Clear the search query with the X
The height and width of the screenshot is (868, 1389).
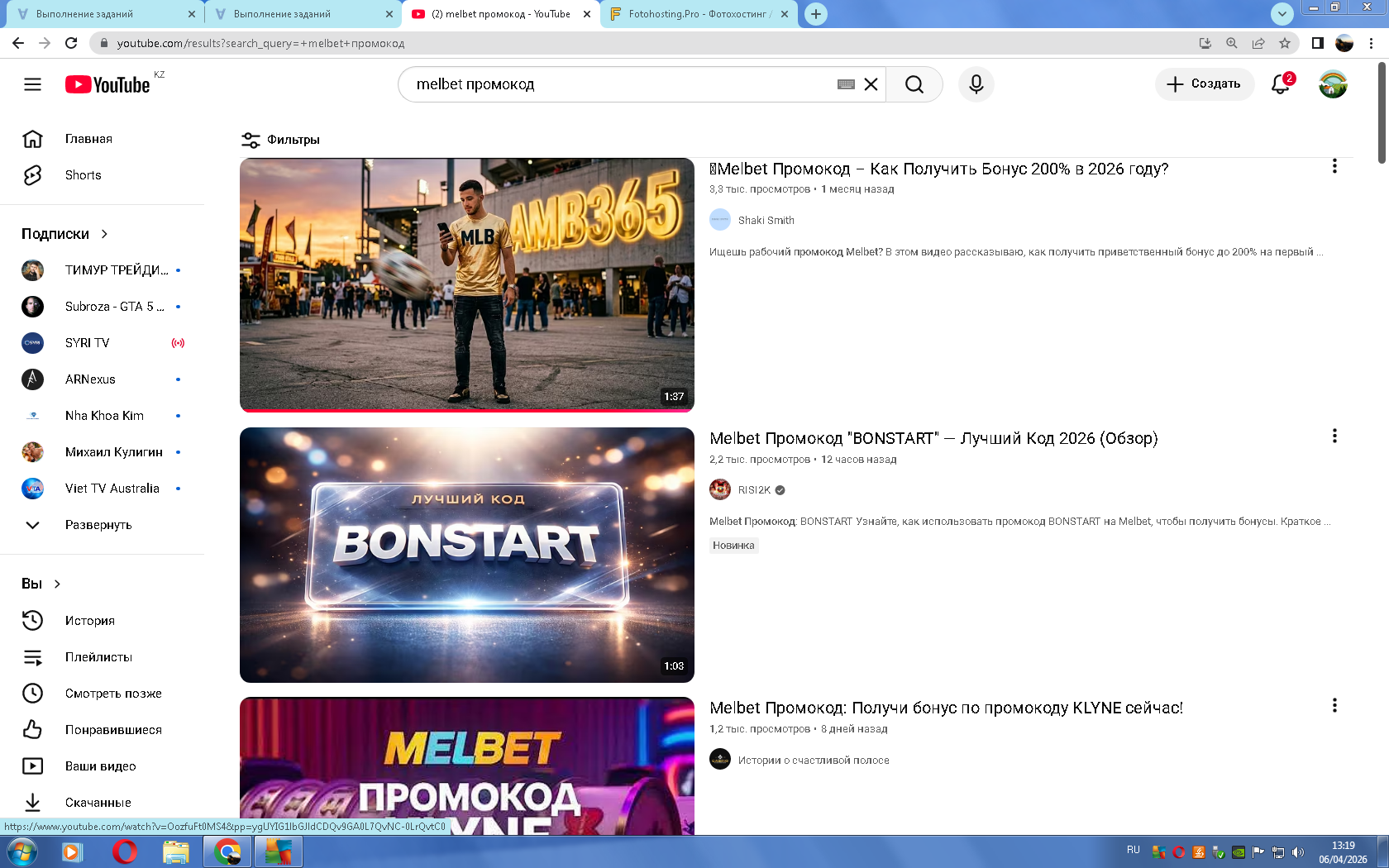tap(871, 84)
